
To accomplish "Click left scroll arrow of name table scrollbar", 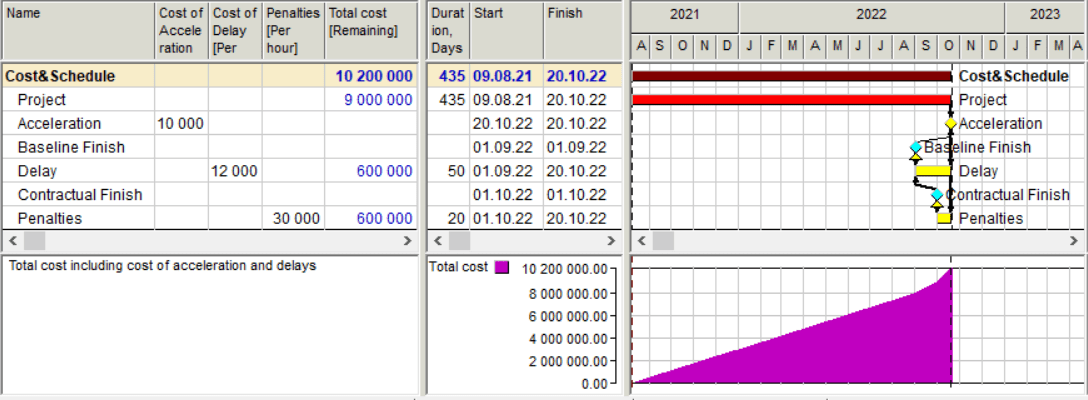I will coord(12,241).
